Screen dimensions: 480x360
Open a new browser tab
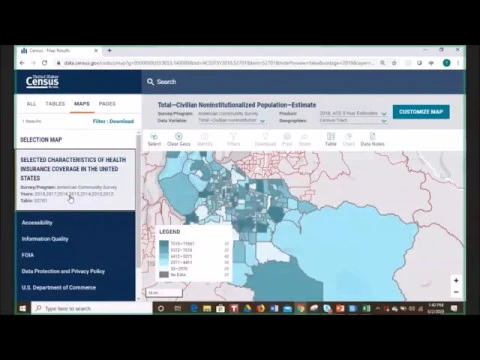[x=109, y=51]
